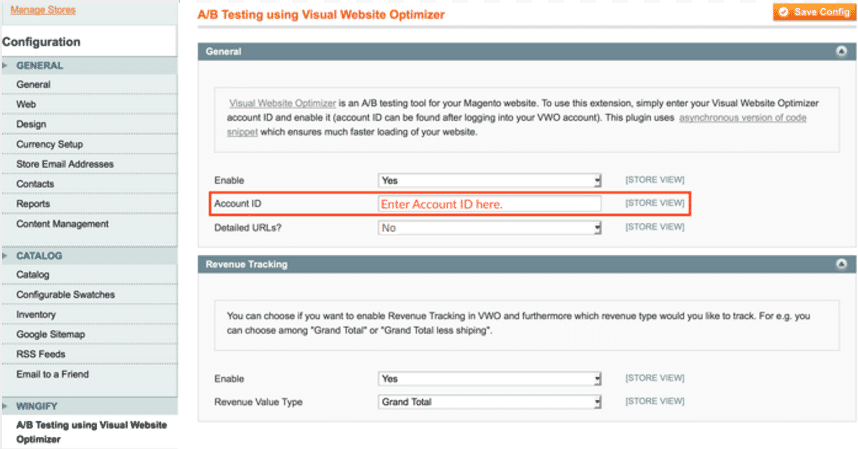Click the Account ID input field
The image size is (858, 449).
click(490, 204)
